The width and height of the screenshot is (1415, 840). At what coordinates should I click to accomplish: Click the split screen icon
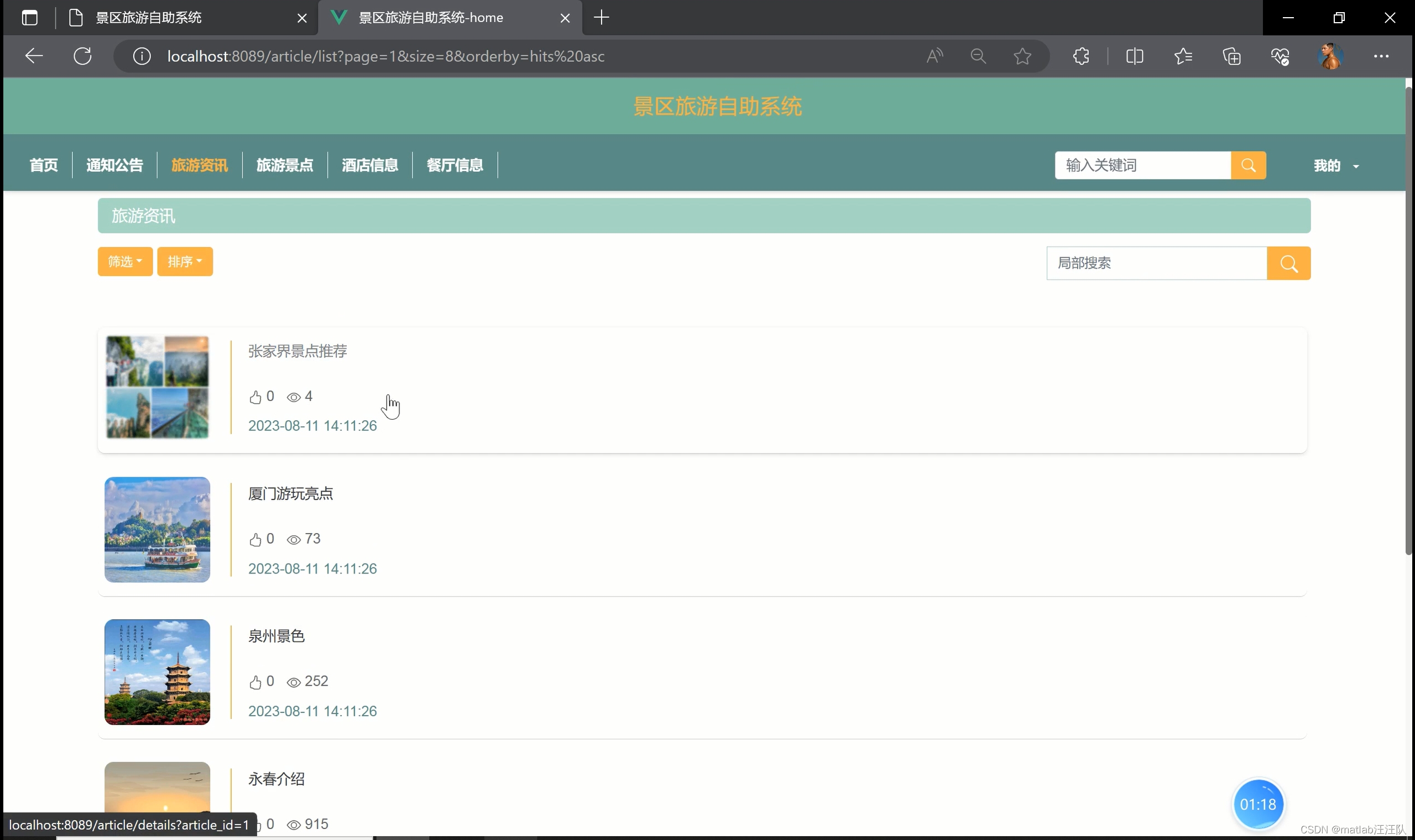click(x=1134, y=56)
